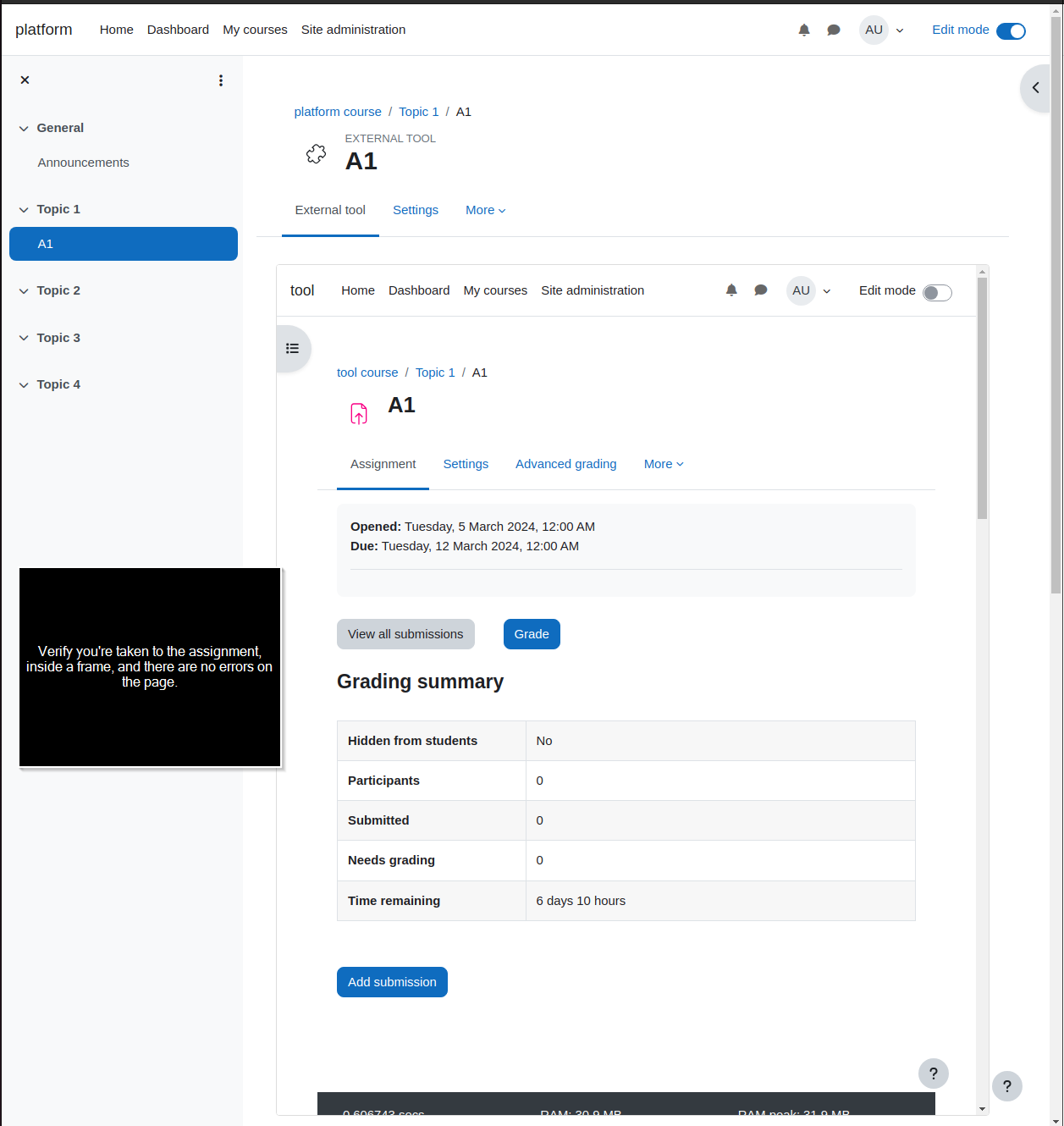The image size is (1064, 1126).
Task: Open the block drawer with the left-arrow button
Action: pyautogui.click(x=1035, y=87)
